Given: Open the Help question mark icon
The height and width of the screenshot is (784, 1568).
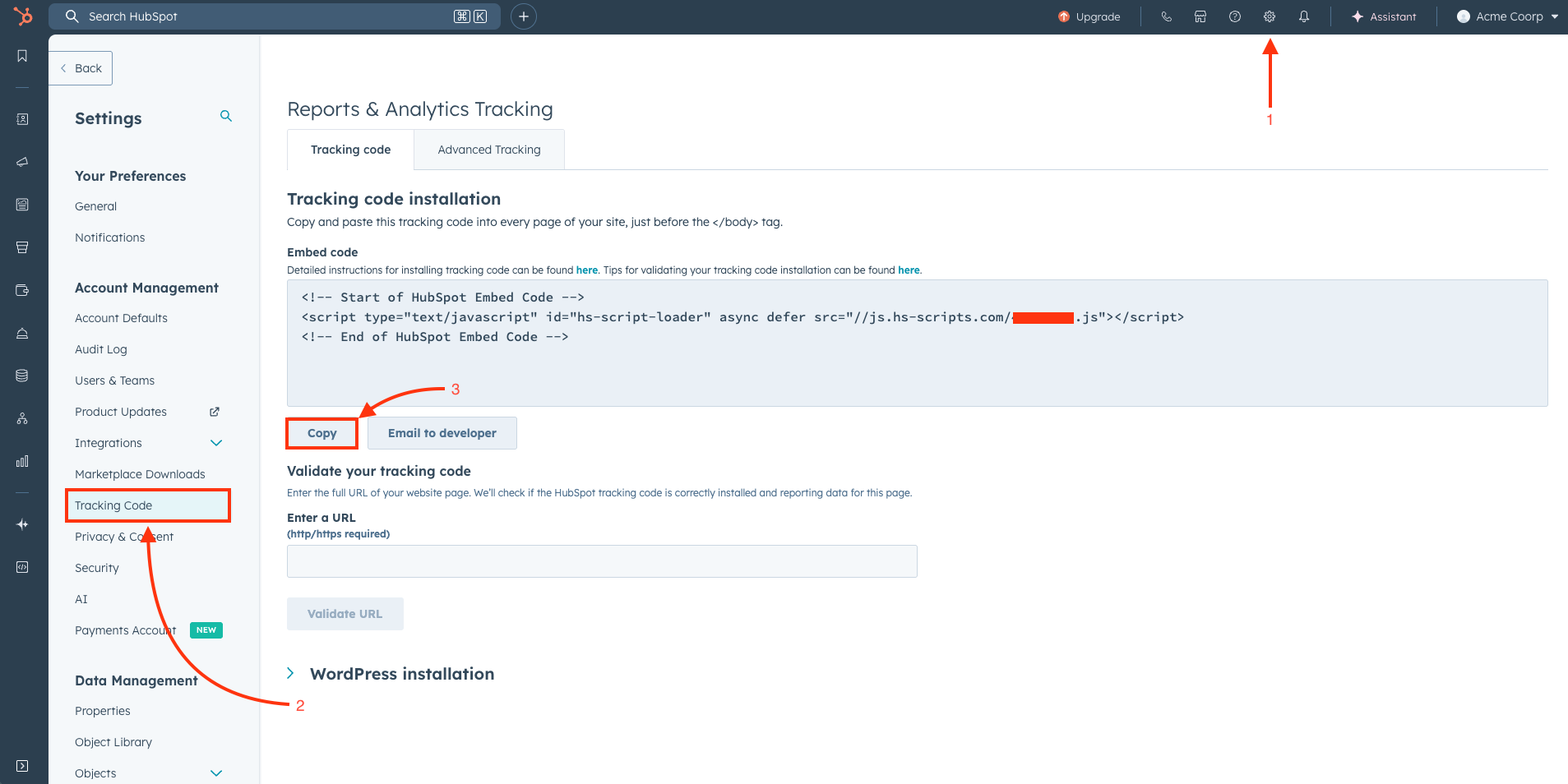Looking at the screenshot, I should click(1235, 16).
